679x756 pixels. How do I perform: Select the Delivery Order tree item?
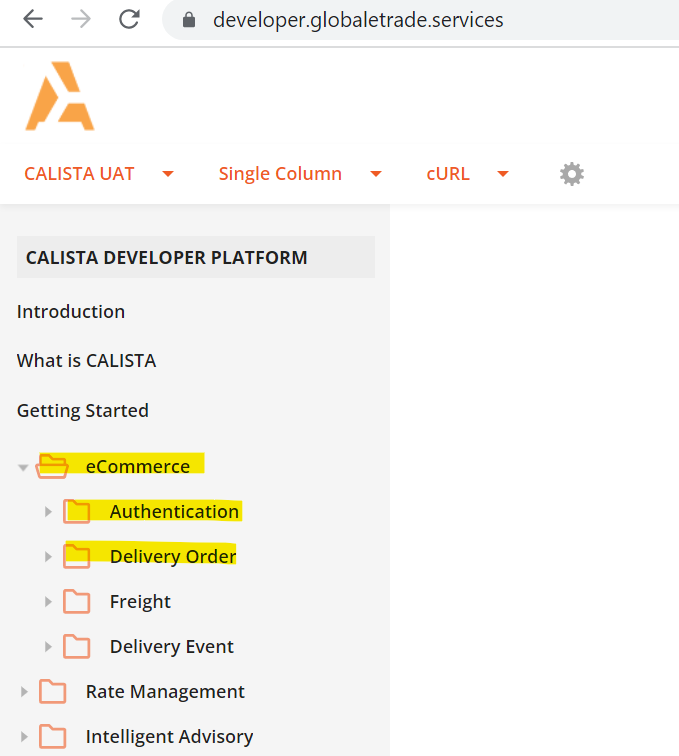tap(172, 556)
